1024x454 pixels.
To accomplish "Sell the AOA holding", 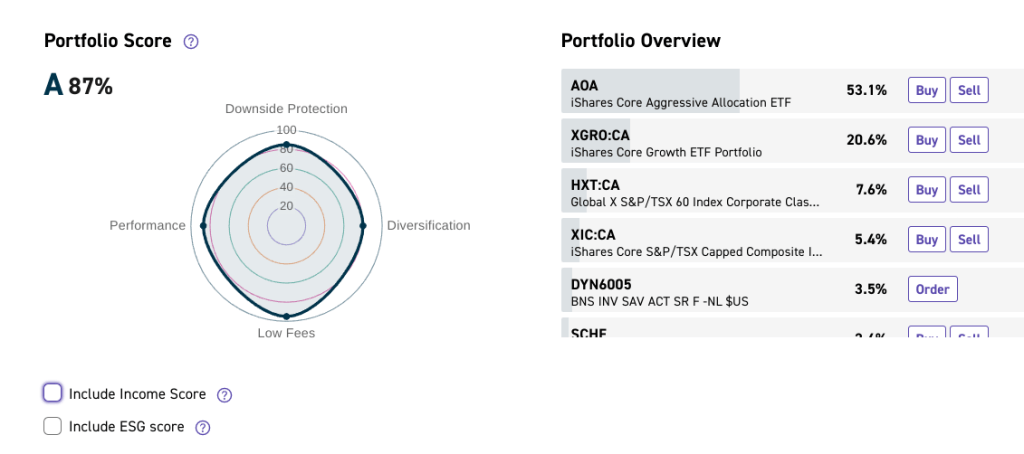I will 969,90.
